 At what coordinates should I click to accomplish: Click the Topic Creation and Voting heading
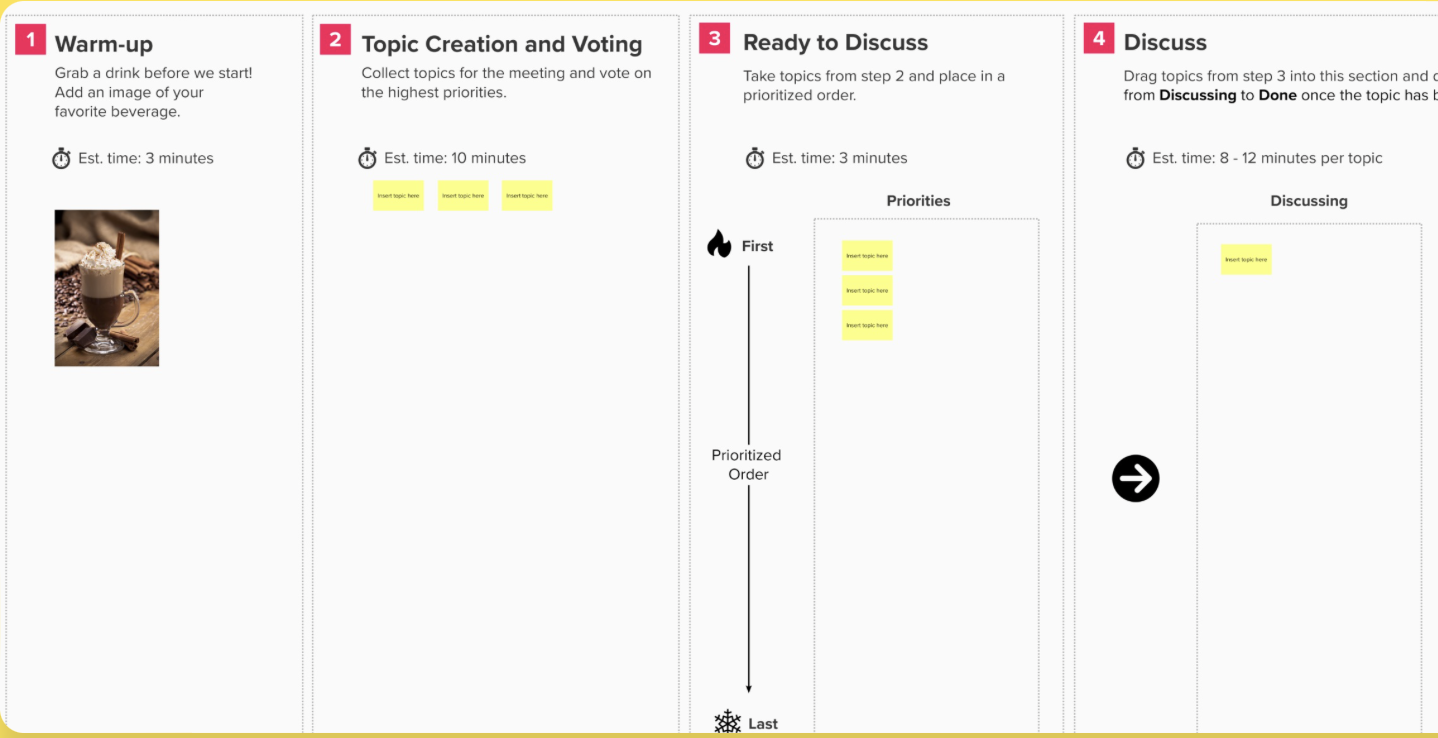(x=501, y=44)
